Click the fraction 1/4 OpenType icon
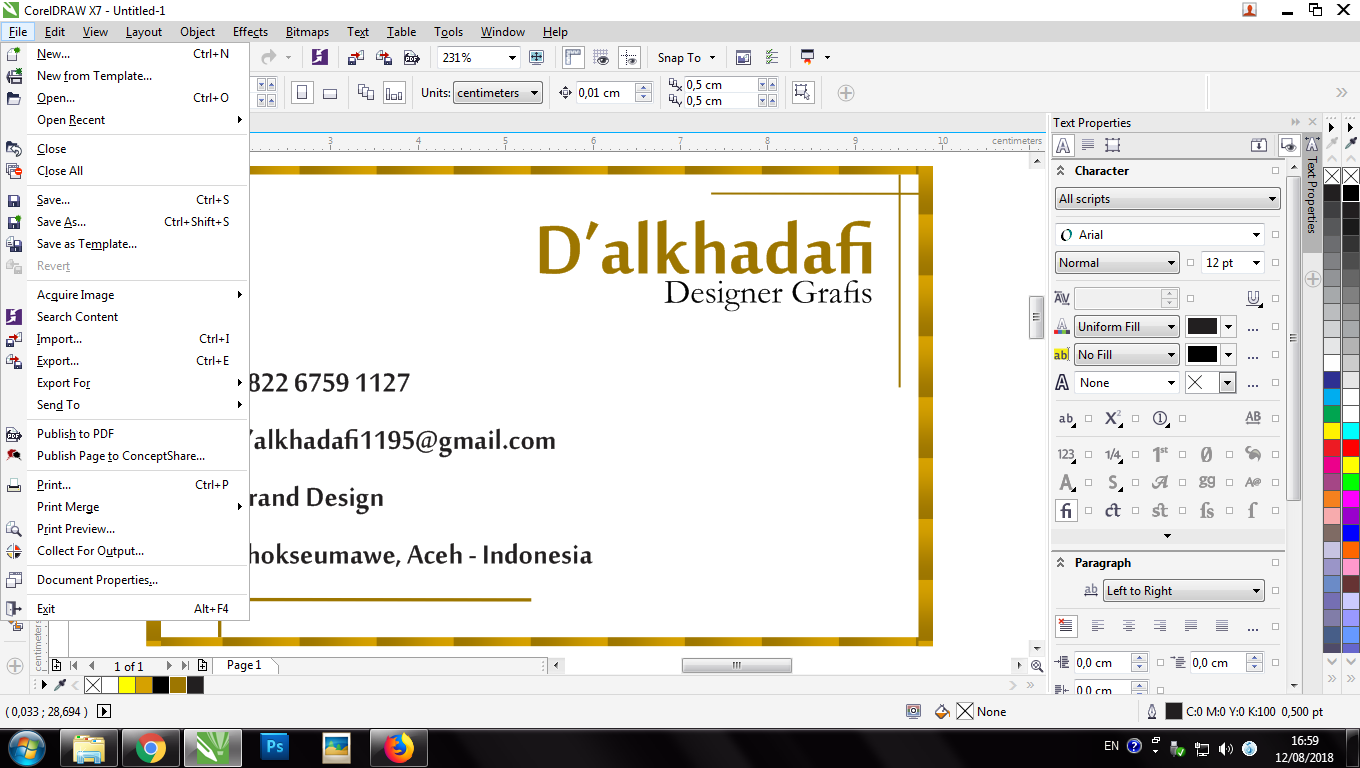This screenshot has width=1360, height=768. point(1113,455)
